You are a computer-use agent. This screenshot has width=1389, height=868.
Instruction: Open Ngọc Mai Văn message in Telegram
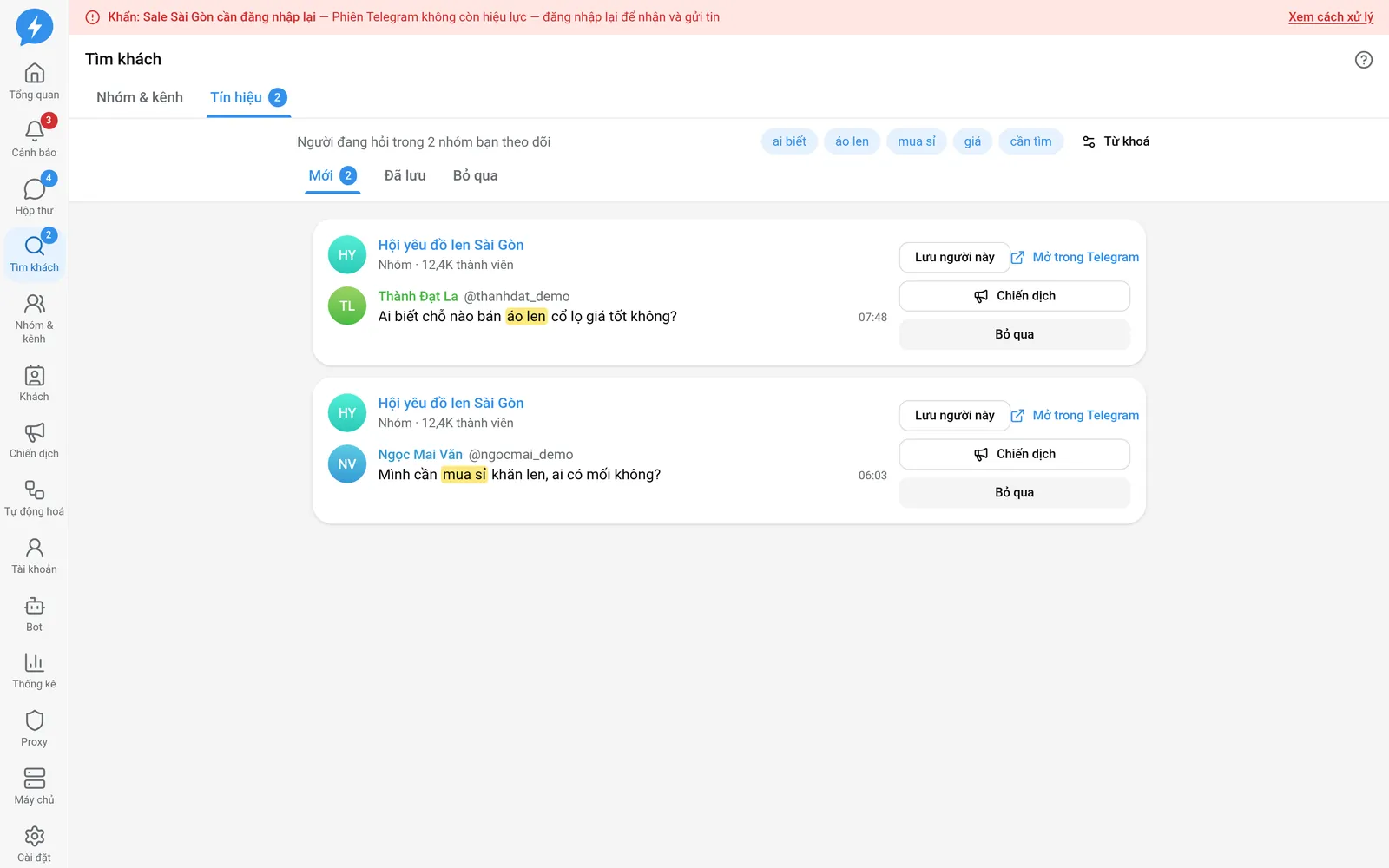click(1075, 415)
